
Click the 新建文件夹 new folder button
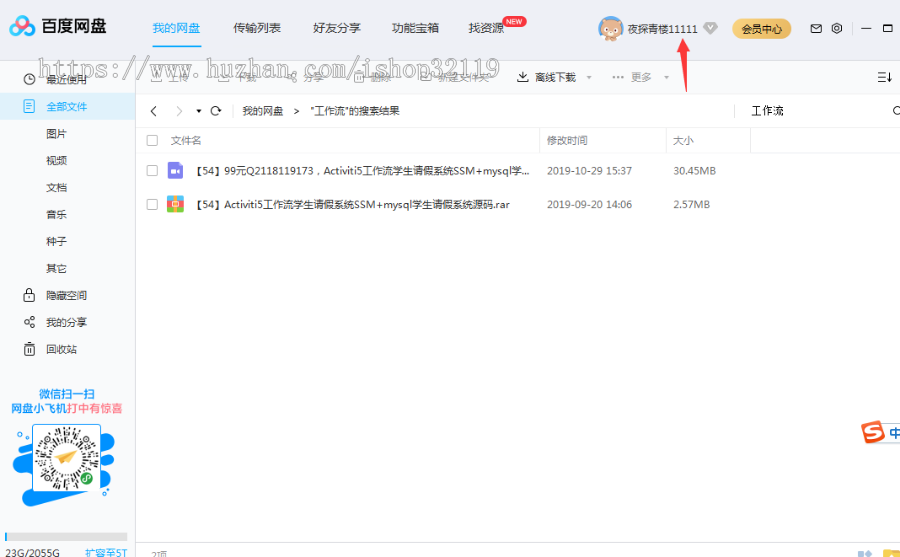(455, 77)
